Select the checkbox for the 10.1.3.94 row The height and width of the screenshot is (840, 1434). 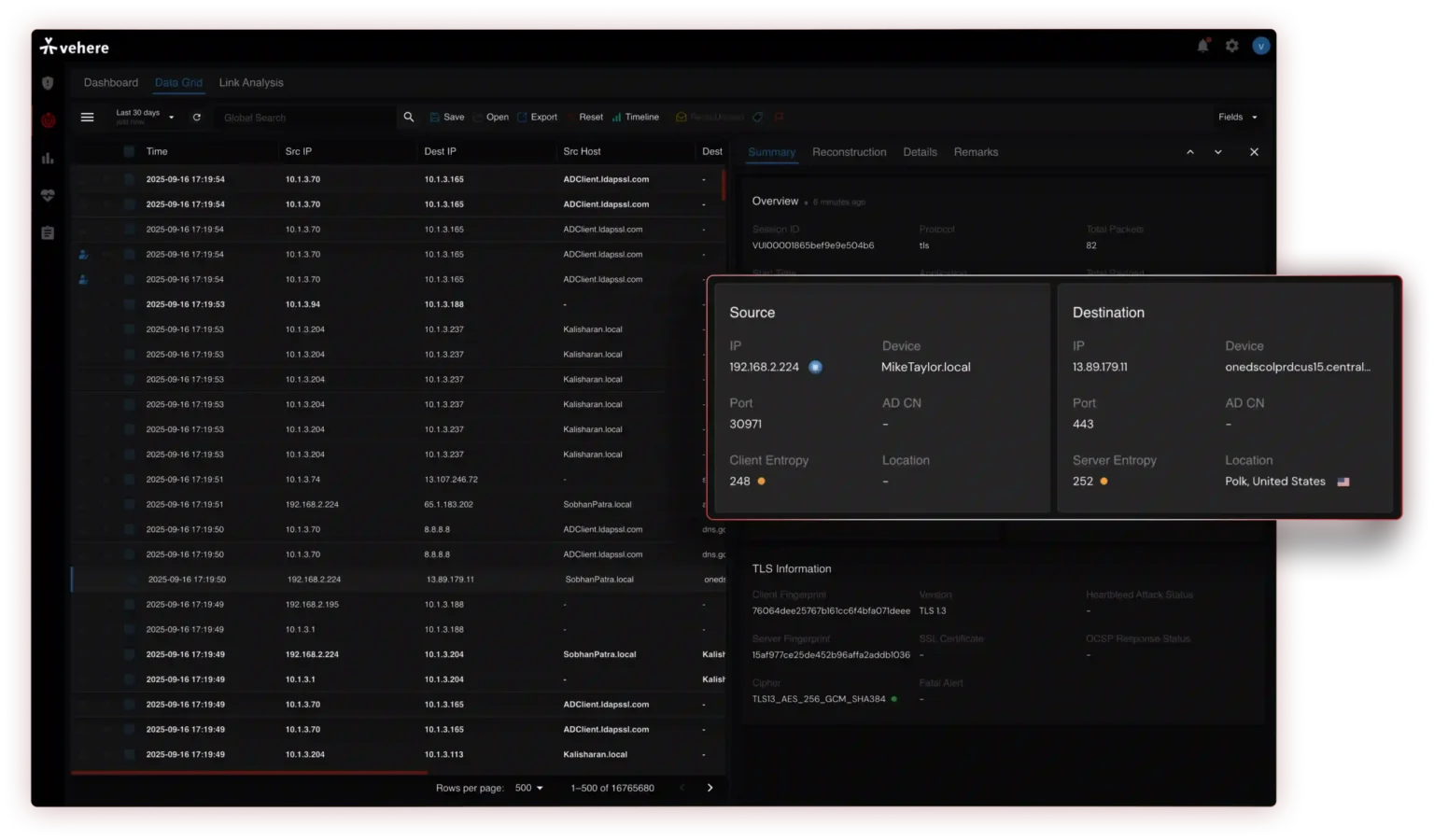click(129, 304)
